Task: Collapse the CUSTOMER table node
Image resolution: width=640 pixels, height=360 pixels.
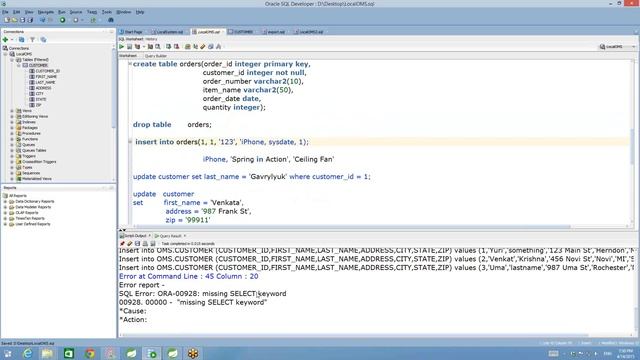Action: pyautogui.click(x=19, y=65)
